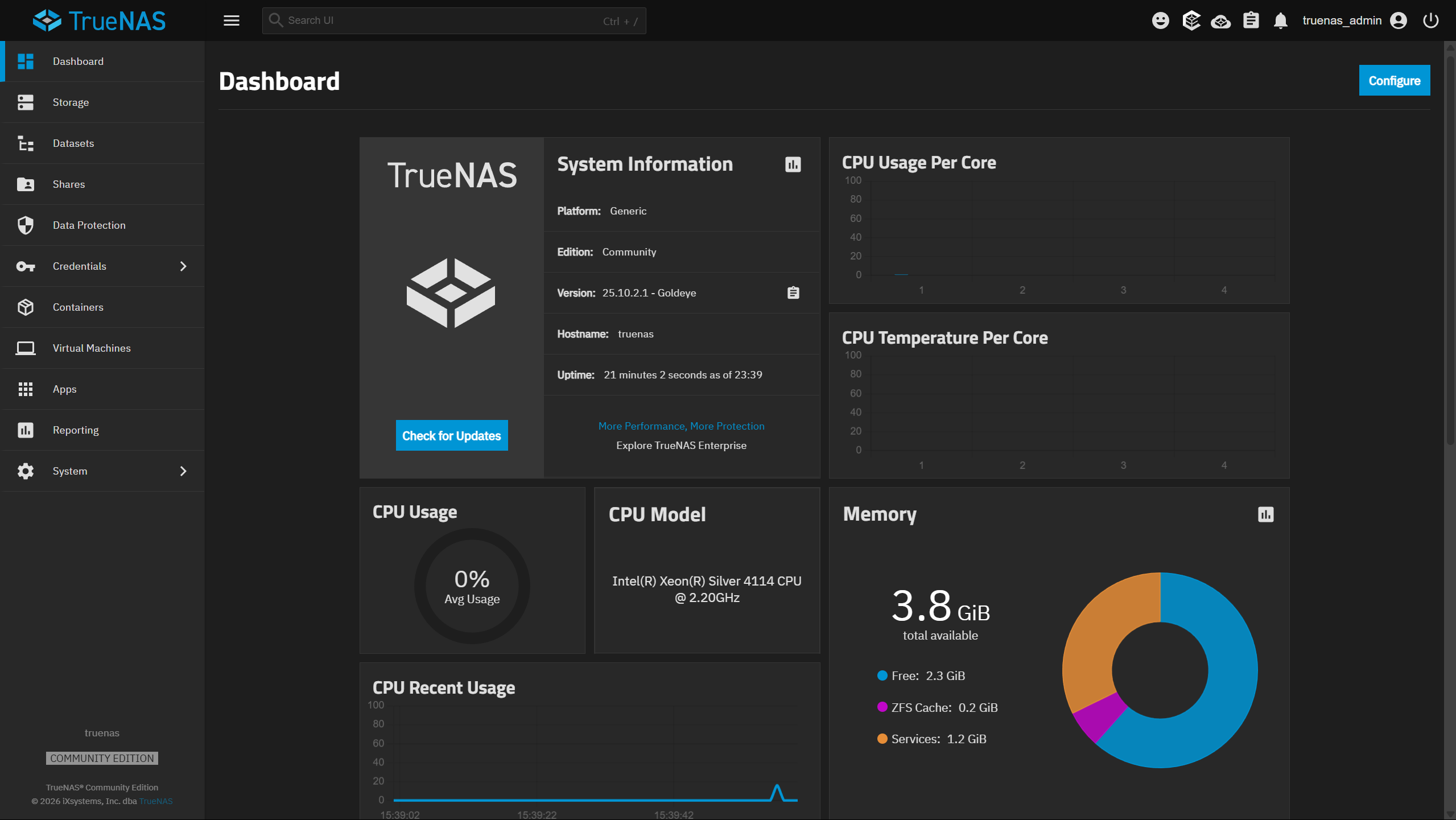The height and width of the screenshot is (820, 1456).
Task: Follow the More Performance, More Protection link
Action: click(x=681, y=426)
